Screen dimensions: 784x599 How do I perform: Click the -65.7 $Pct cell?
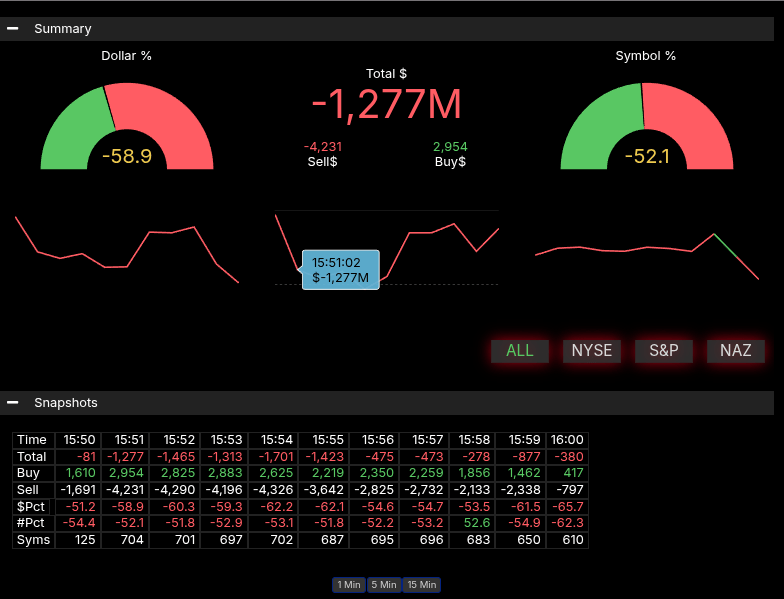point(567,506)
